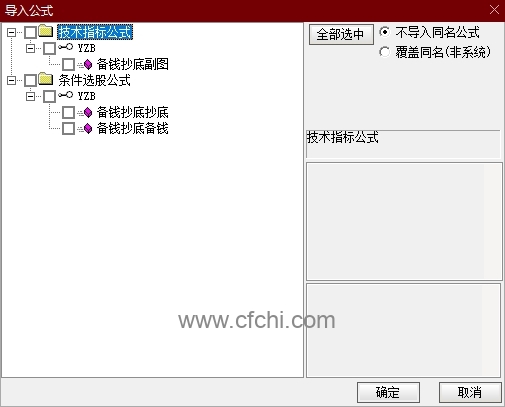The image size is (505, 407).
Task: Check the 备钱抄底抄底 checkbox
Action: 69,112
